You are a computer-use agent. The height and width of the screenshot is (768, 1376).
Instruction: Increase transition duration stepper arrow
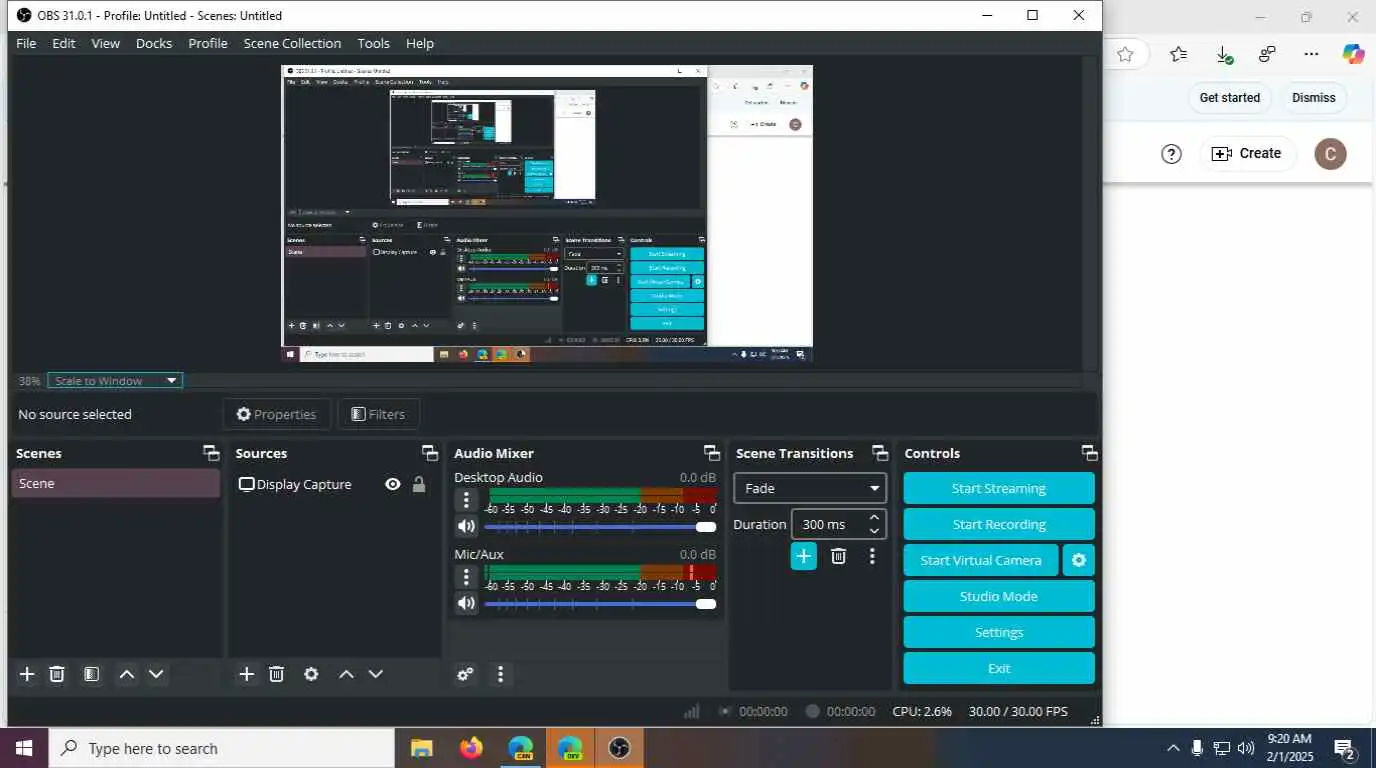coord(874,517)
